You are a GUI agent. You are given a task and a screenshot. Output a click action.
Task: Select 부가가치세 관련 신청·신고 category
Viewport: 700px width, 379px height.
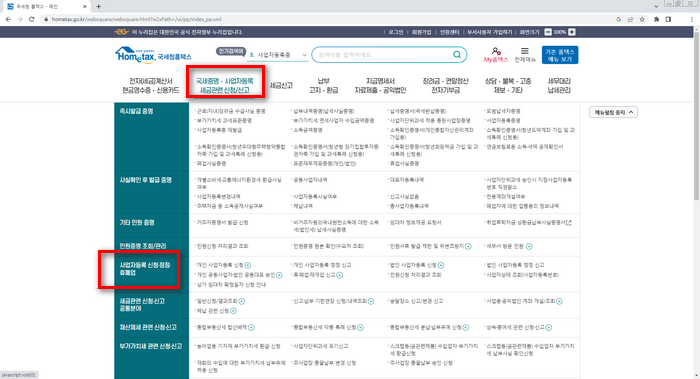tap(151, 346)
